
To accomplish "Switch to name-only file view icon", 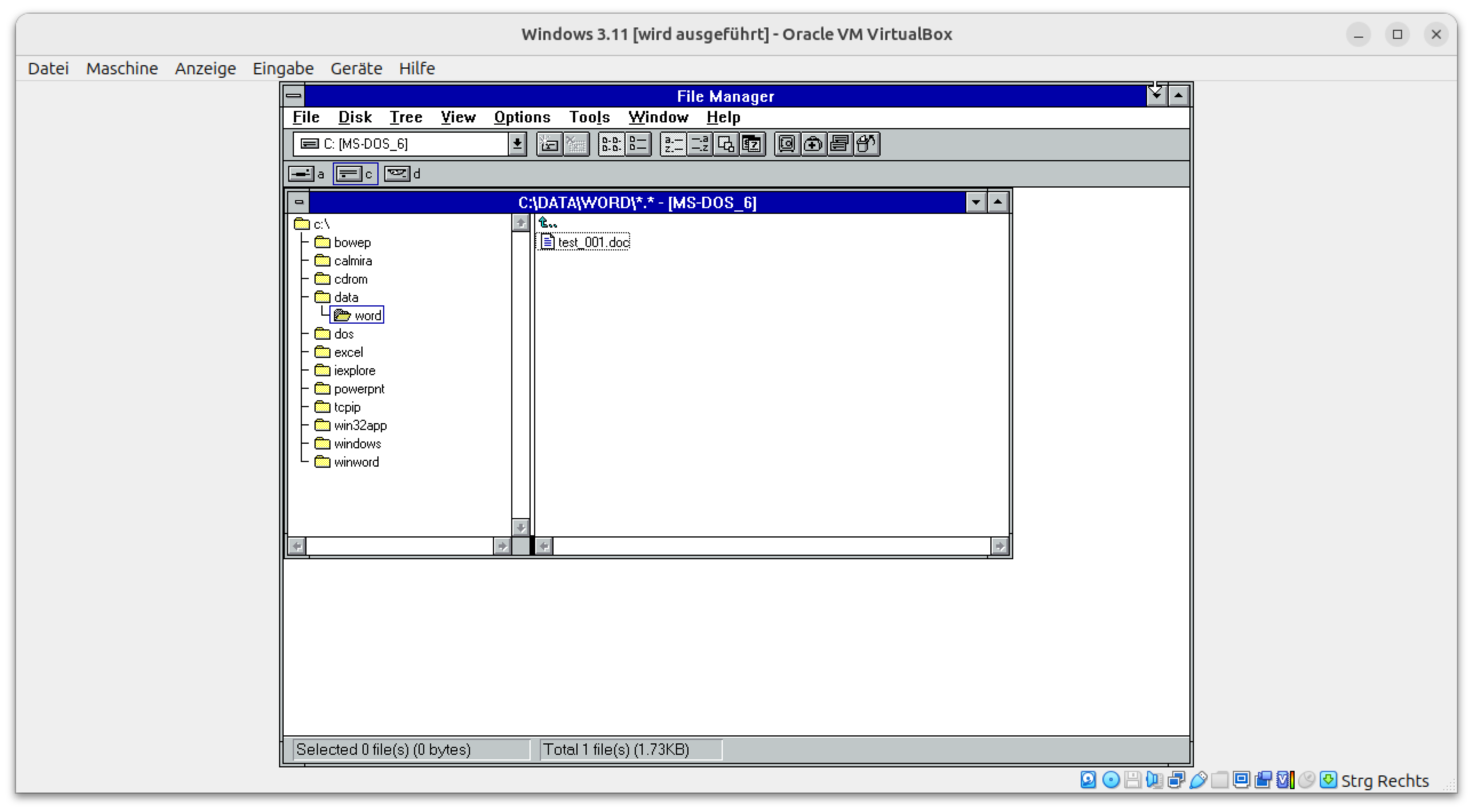I will (611, 144).
